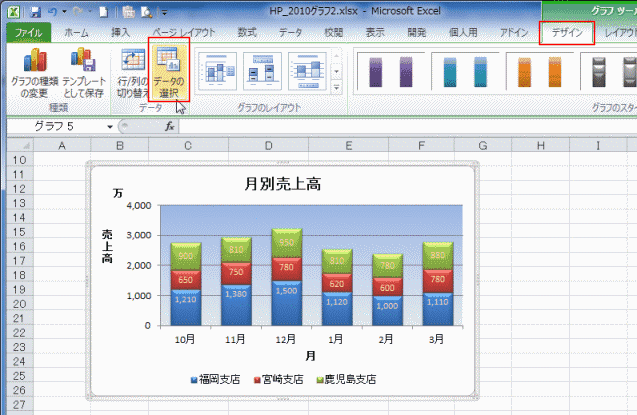Click the chart title 月別売上高
The height and width of the screenshot is (415, 637).
coord(283,184)
